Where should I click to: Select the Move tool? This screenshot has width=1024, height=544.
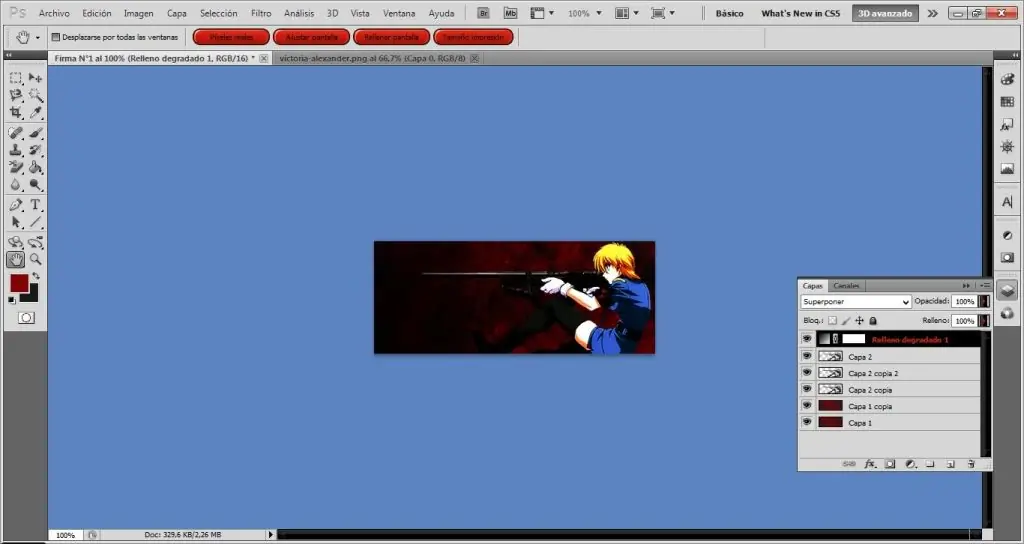tap(35, 78)
